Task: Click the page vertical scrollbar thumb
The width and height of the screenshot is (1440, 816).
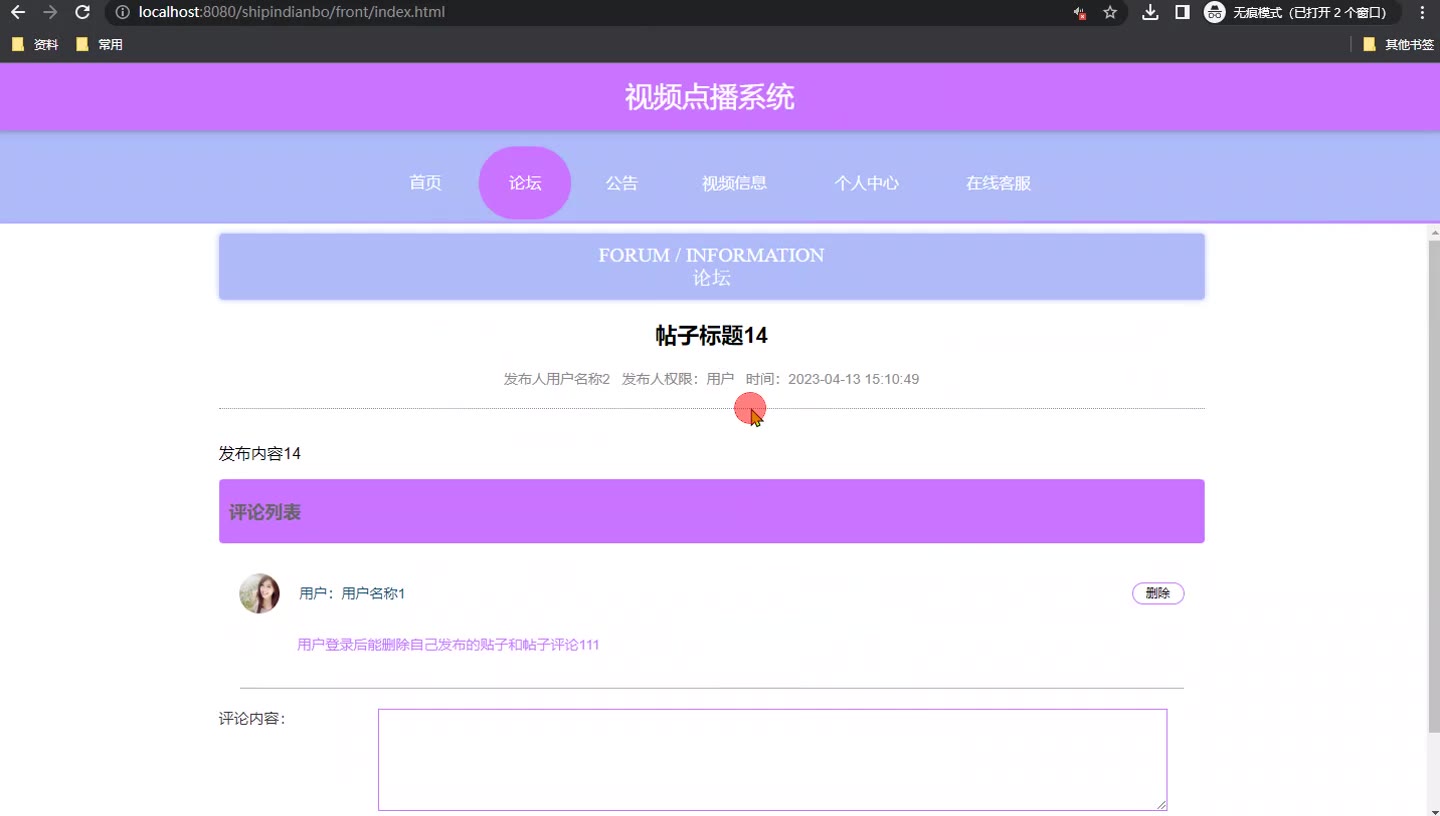Action: coord(1434,485)
